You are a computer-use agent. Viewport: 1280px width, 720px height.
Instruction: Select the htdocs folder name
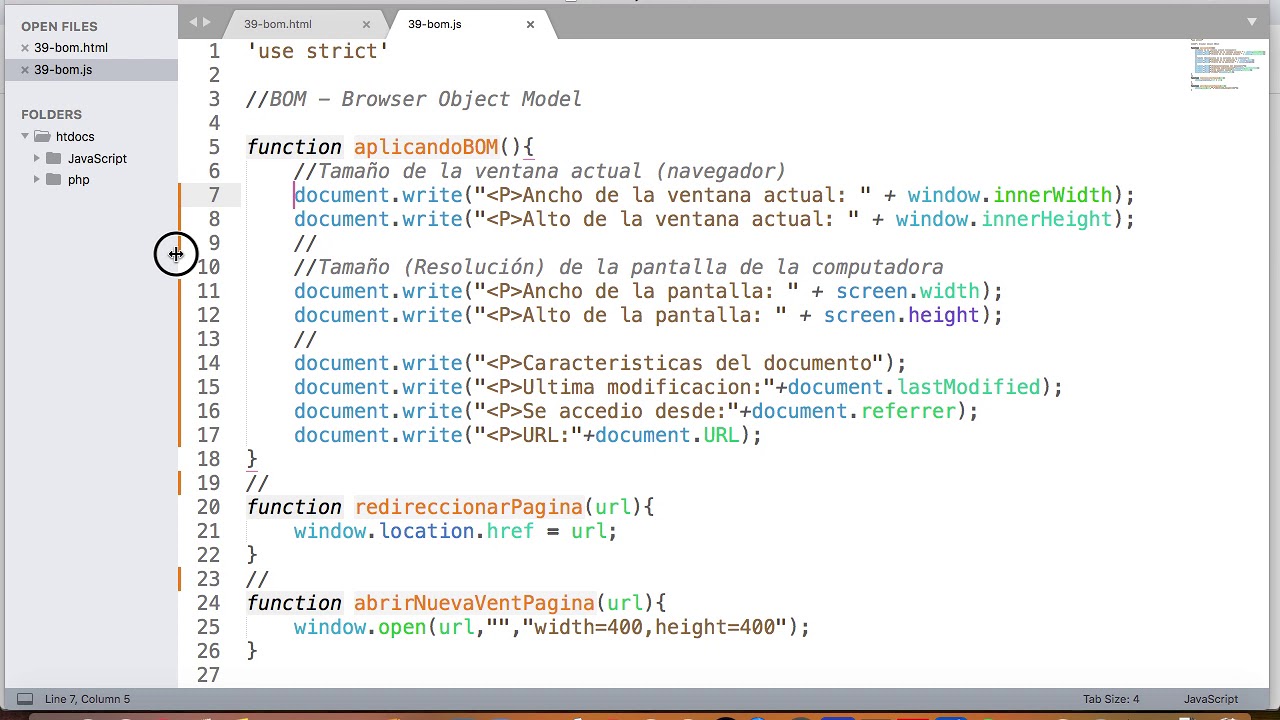pos(75,137)
